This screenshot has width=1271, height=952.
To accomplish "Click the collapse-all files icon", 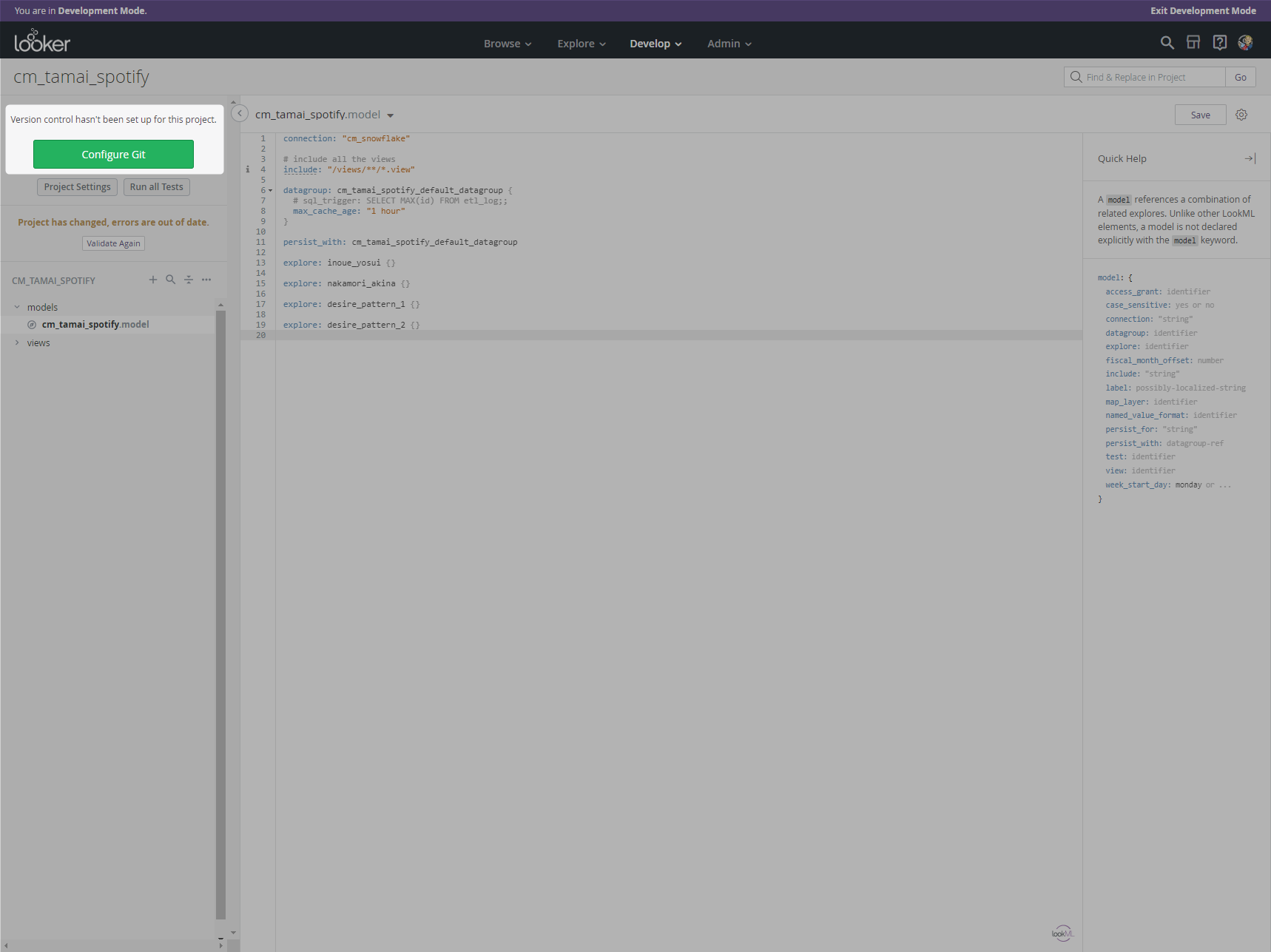I will [189, 280].
